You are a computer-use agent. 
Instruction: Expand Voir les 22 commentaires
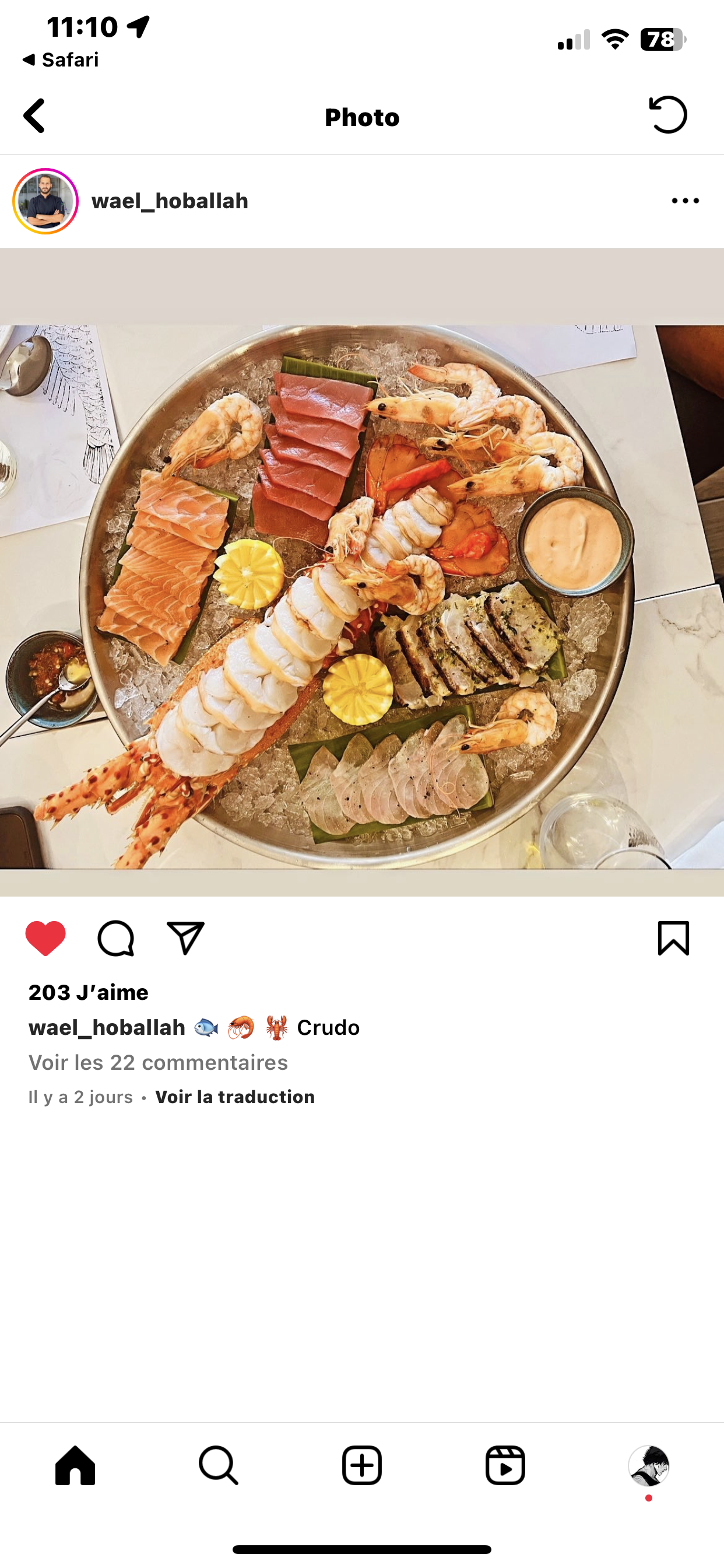[x=158, y=1062]
